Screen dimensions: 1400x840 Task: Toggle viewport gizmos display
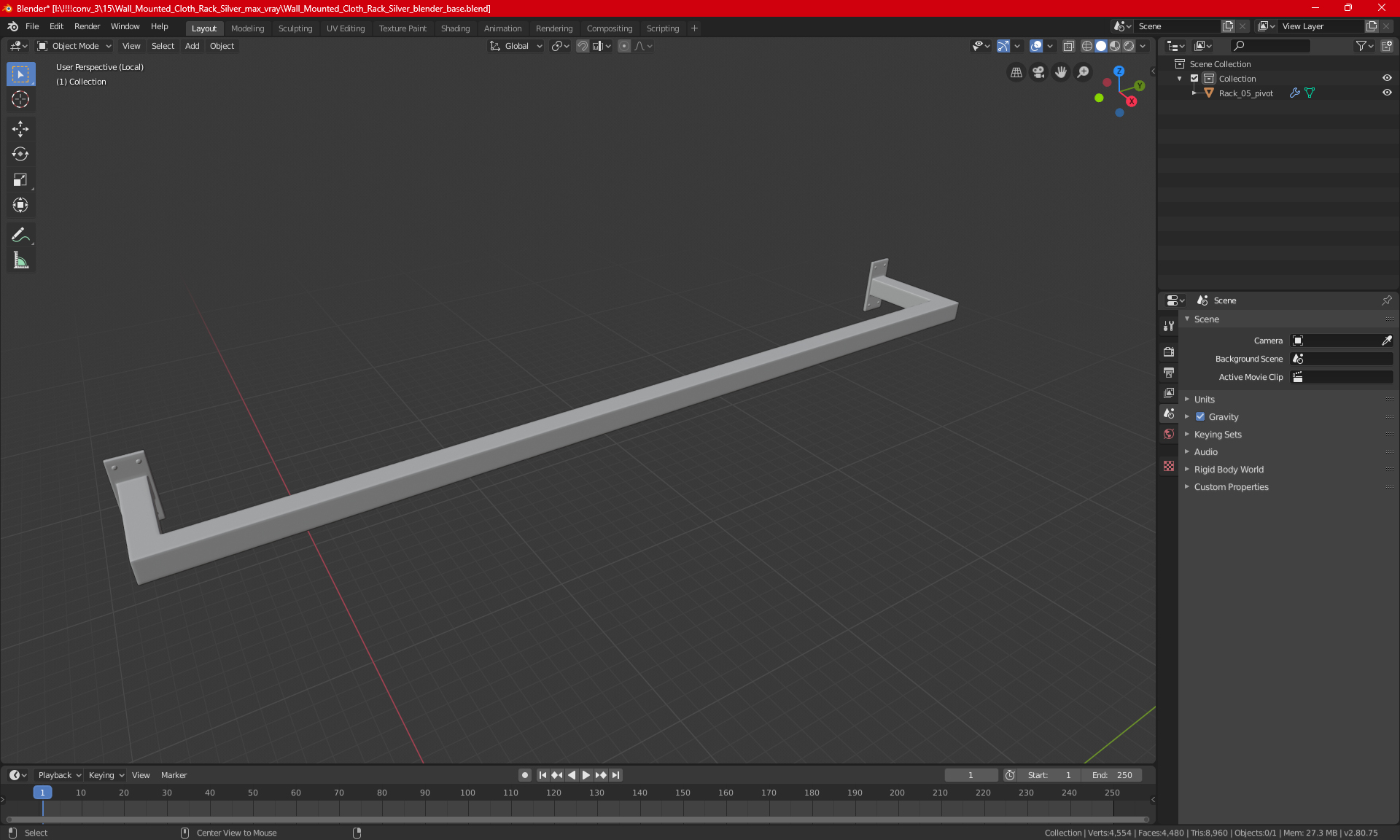point(1003,46)
